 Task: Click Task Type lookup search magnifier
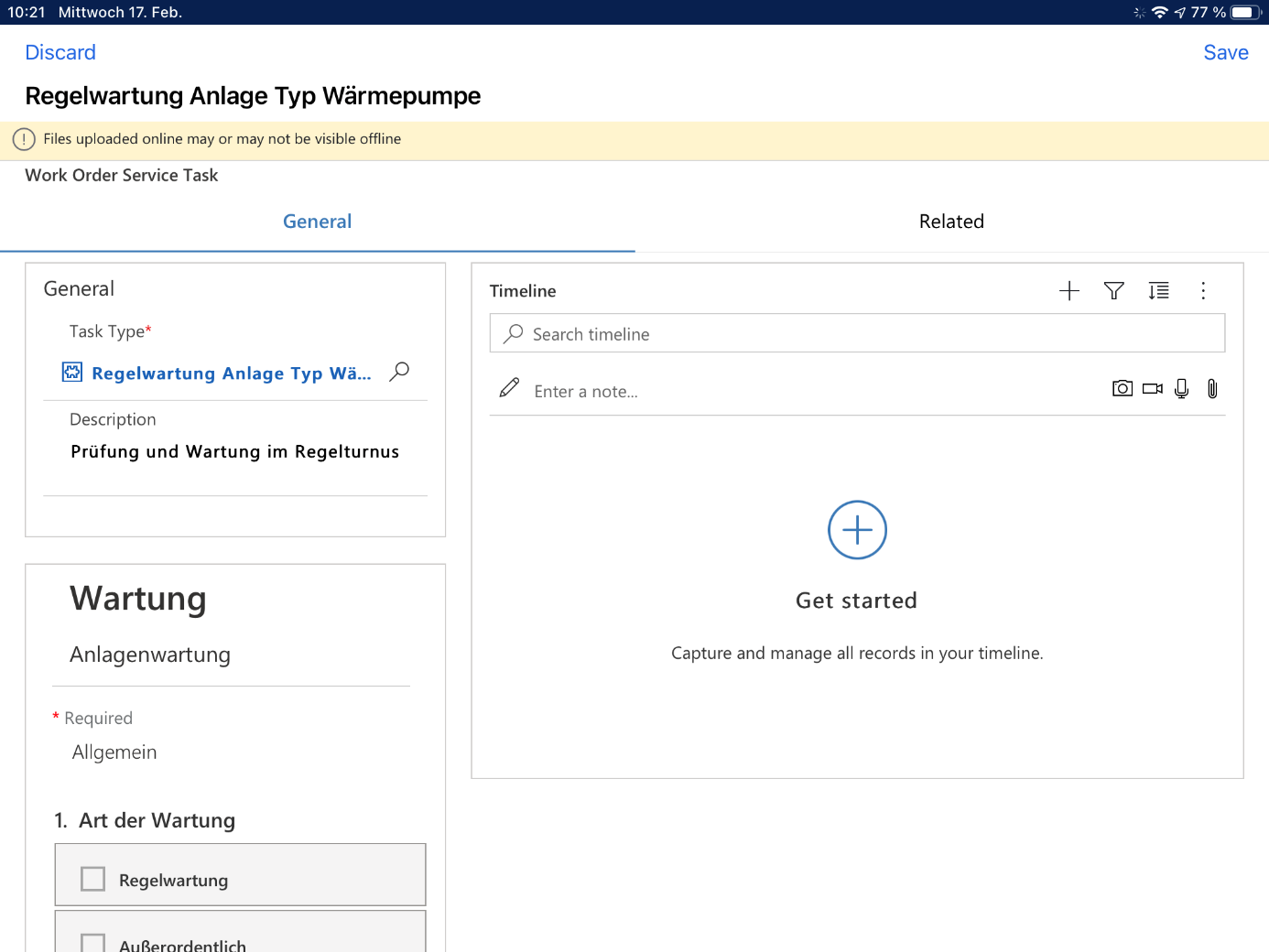(399, 372)
